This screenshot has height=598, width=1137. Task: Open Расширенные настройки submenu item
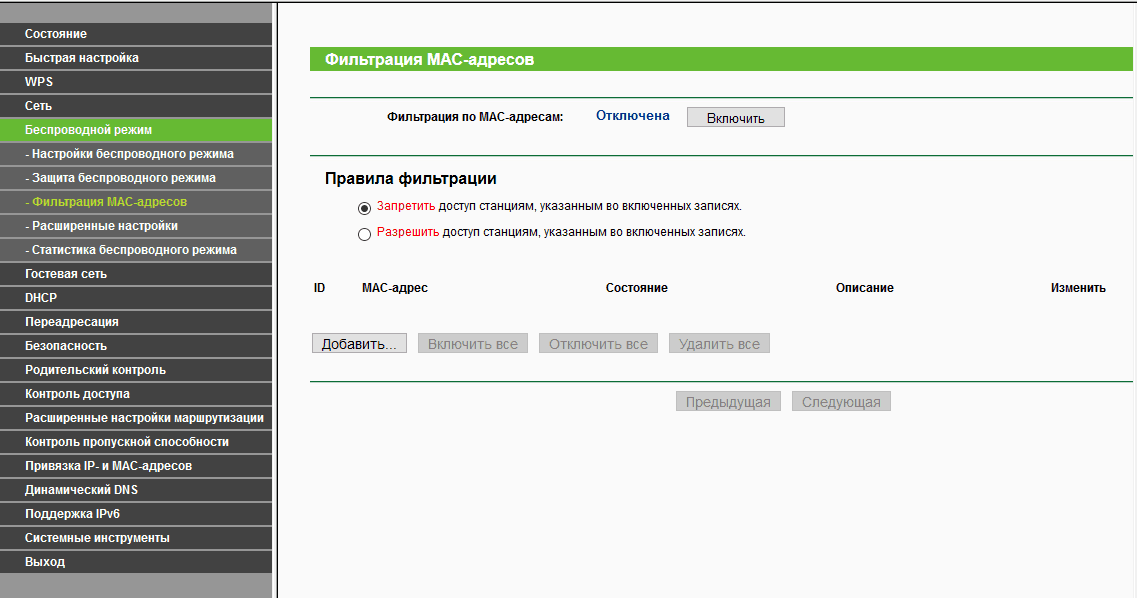click(136, 225)
